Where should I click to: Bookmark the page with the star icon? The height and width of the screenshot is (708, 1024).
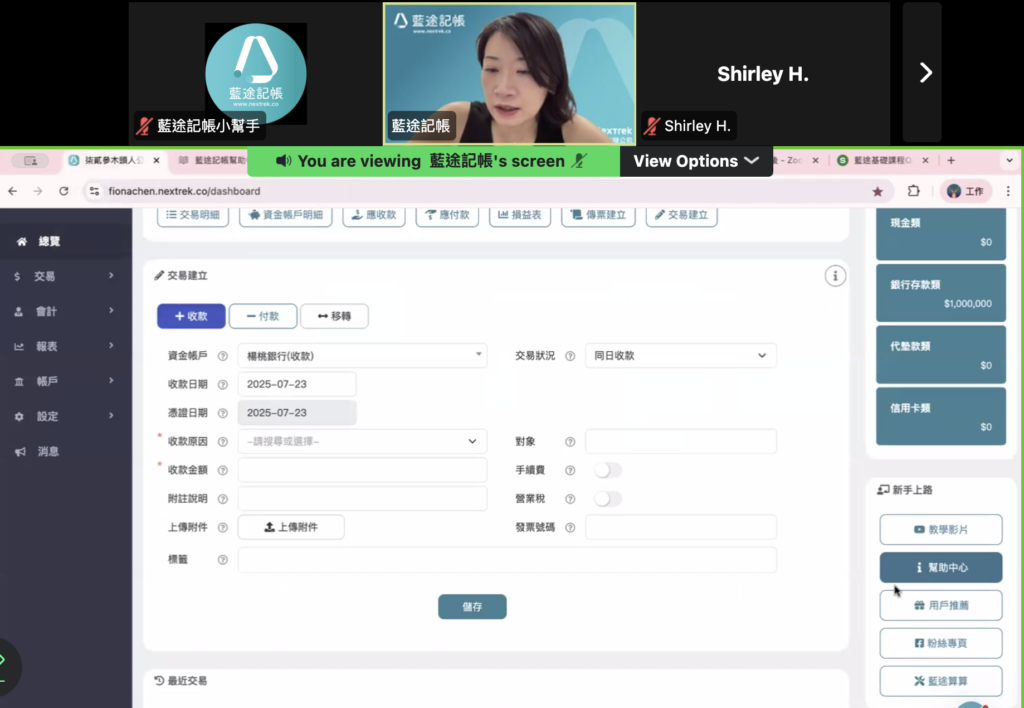click(x=878, y=191)
